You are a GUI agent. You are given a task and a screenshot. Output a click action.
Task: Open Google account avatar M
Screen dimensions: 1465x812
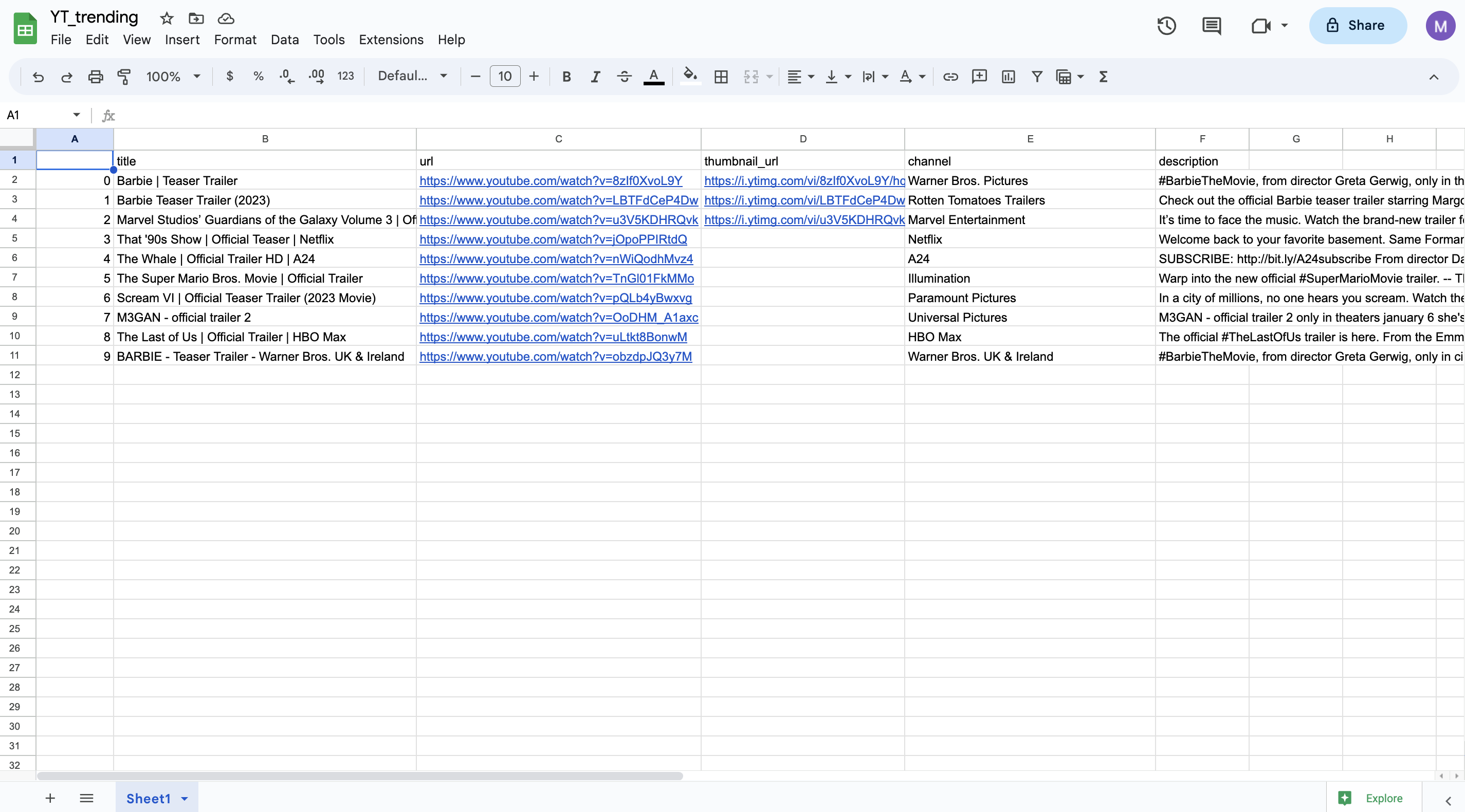(x=1440, y=26)
